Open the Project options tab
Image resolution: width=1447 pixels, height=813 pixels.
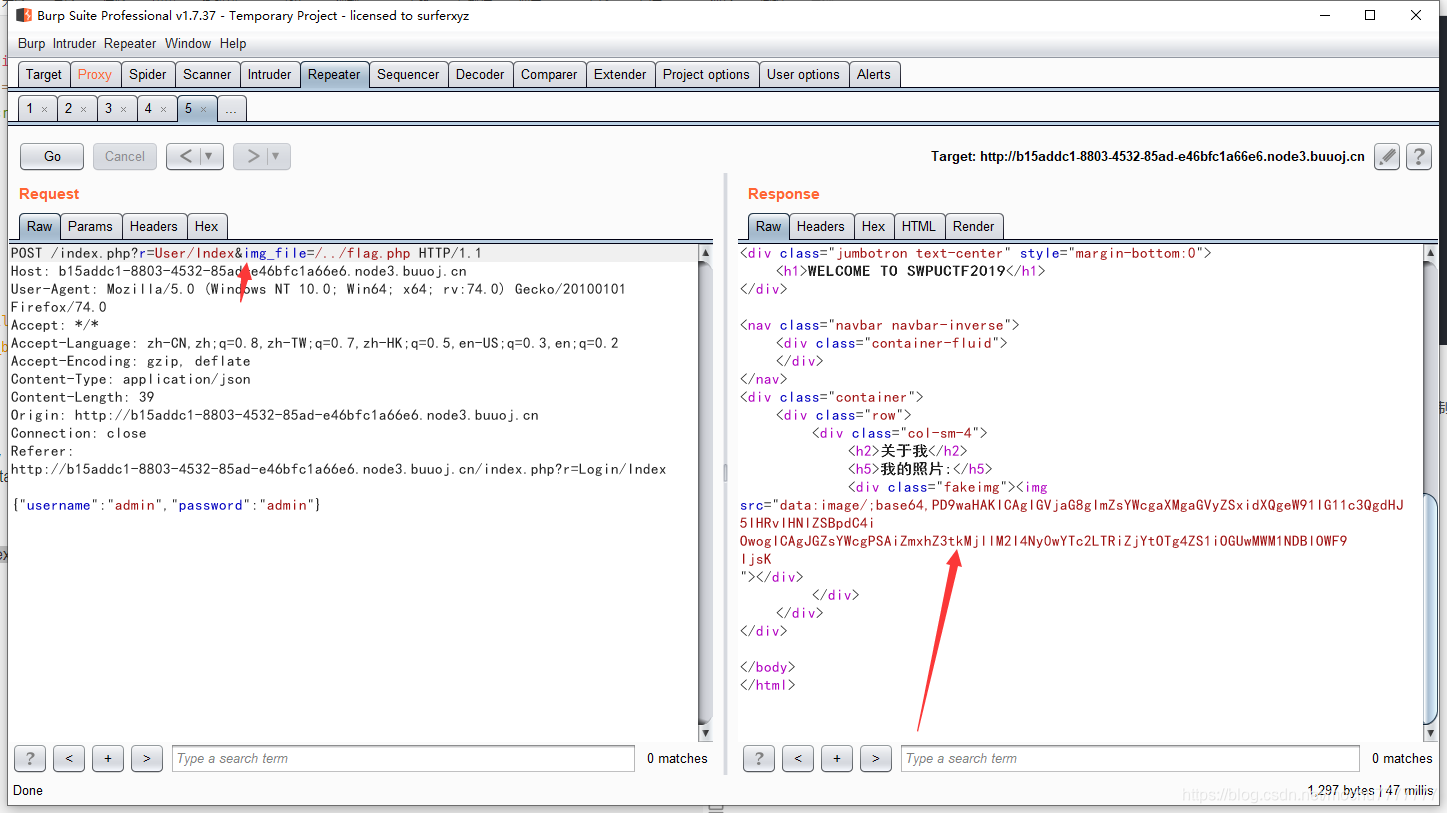point(706,74)
